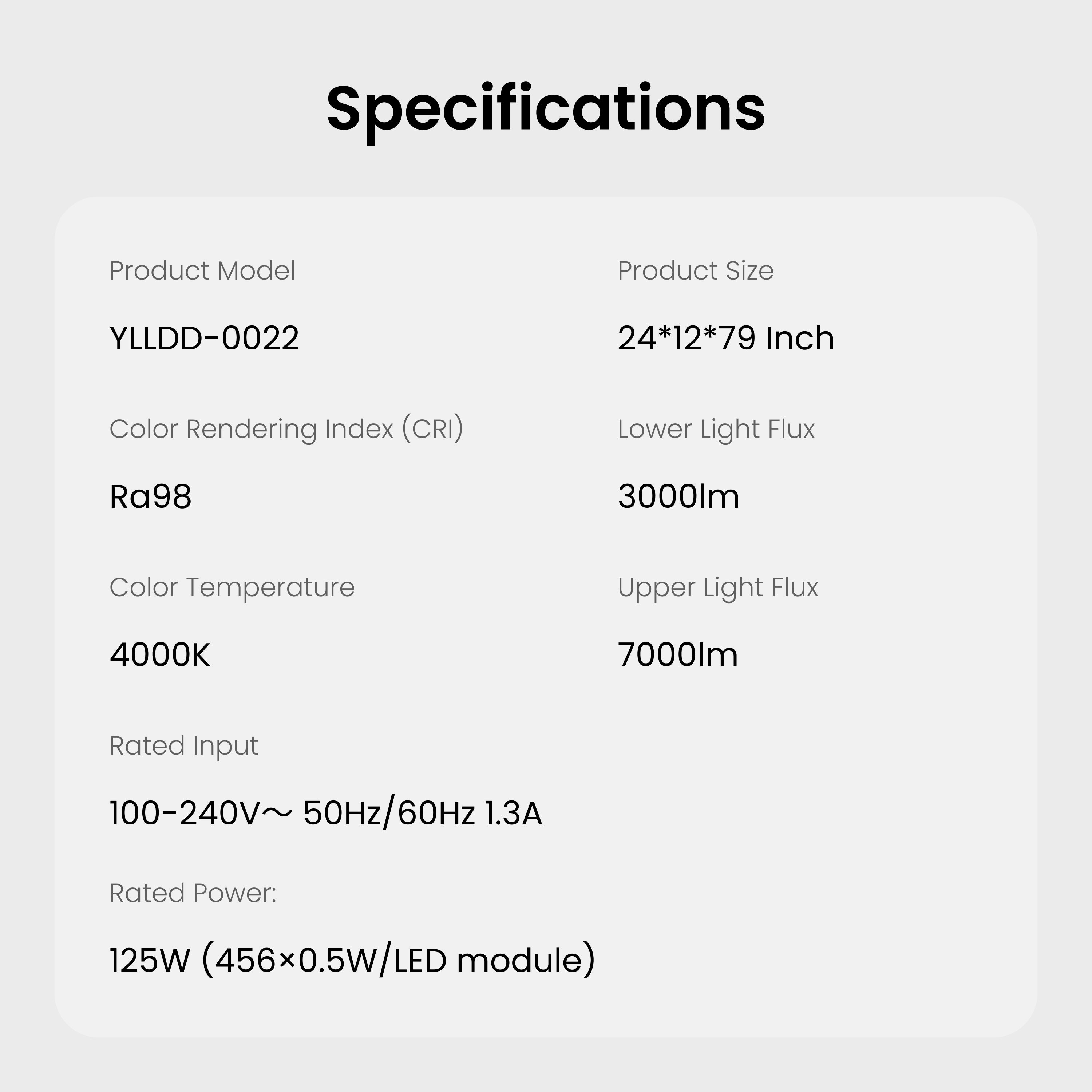
Task: Click the 4000K value
Action: 159,654
